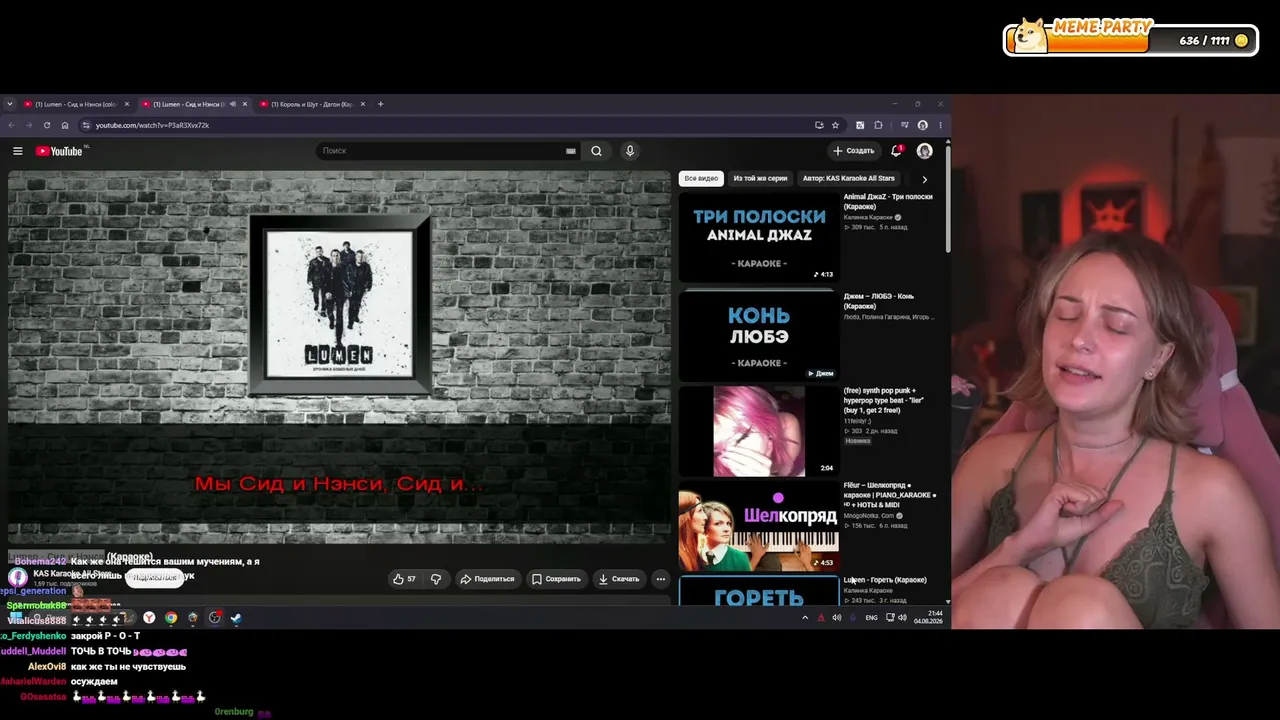This screenshot has height=720, width=1280.
Task: Like the video with thumbs up
Action: click(x=404, y=579)
